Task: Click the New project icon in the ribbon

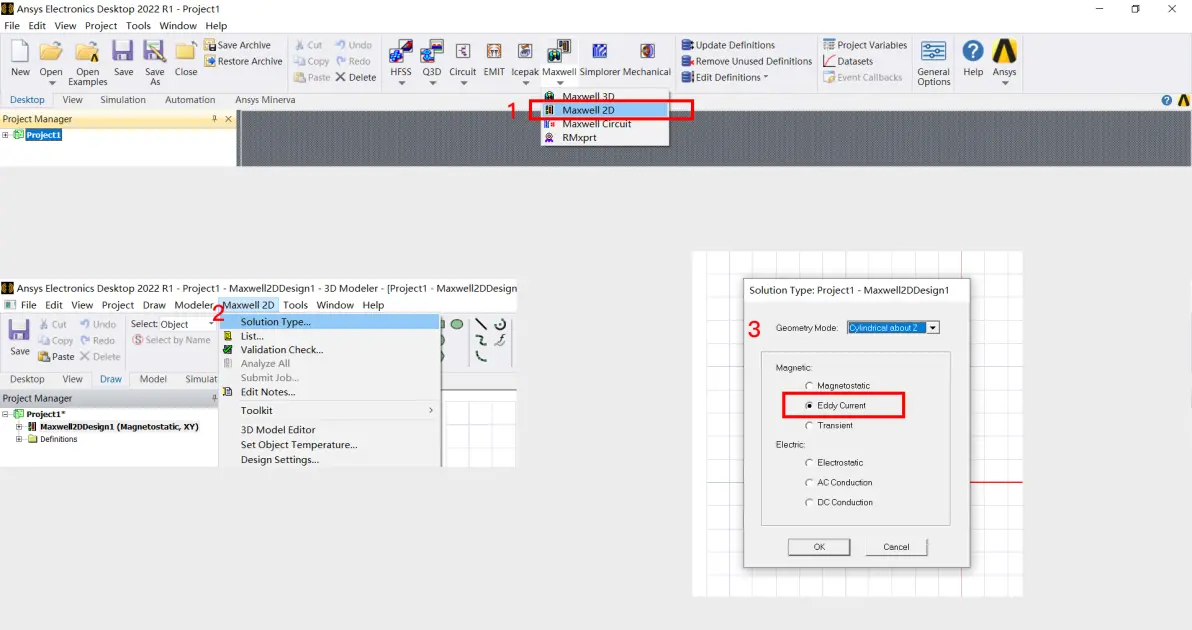Action: pyautogui.click(x=21, y=58)
